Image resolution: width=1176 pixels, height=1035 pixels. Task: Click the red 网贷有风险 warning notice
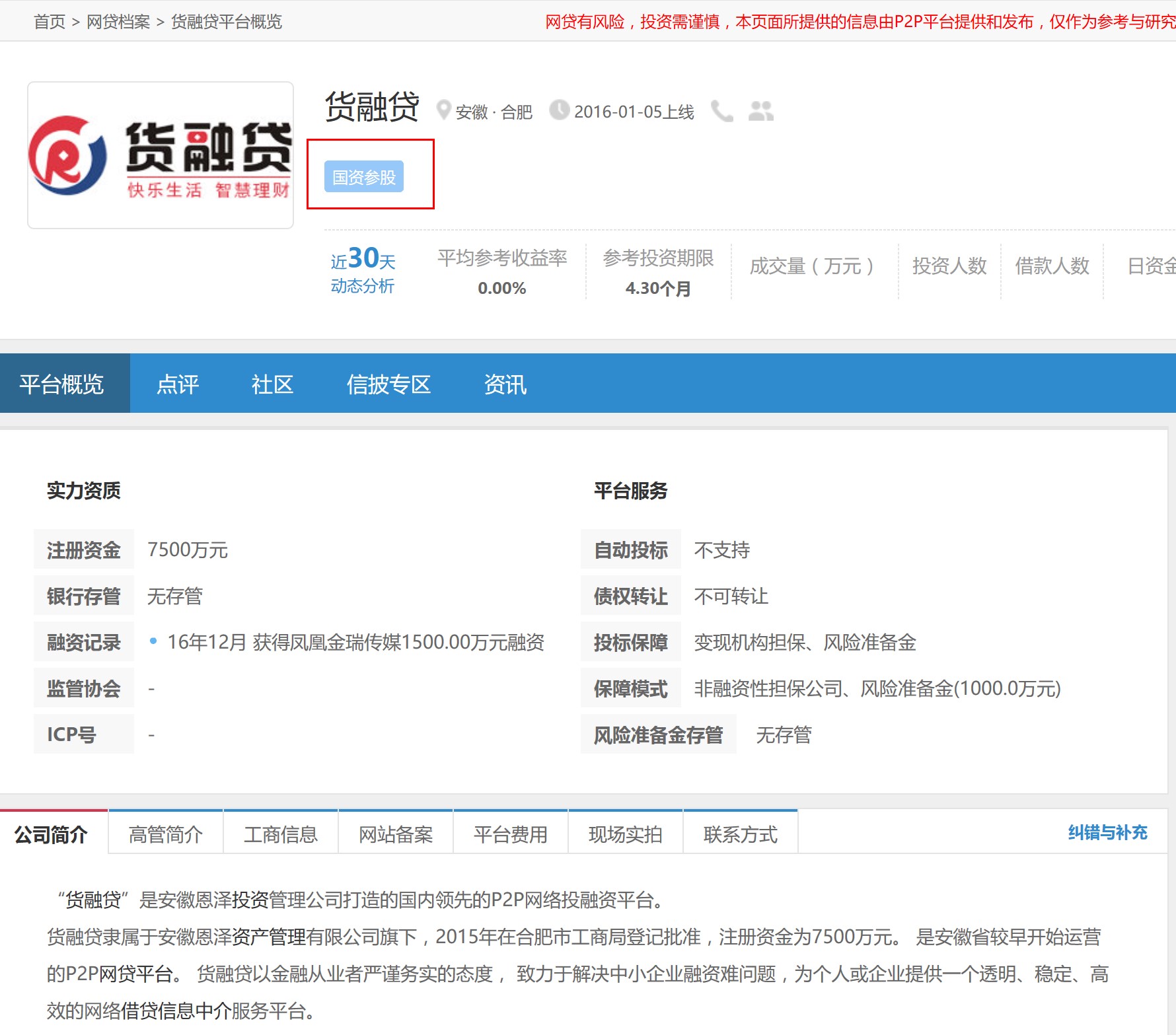[860, 22]
